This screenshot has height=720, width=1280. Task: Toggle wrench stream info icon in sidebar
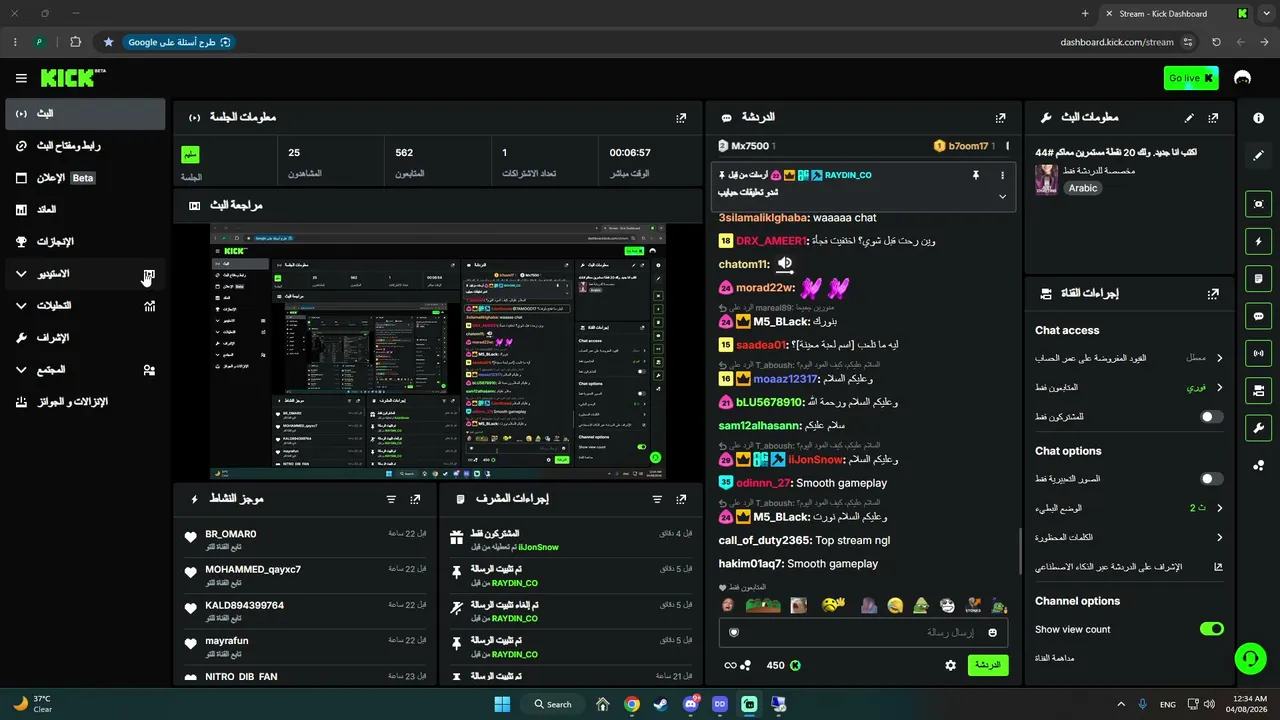[x=1259, y=428]
